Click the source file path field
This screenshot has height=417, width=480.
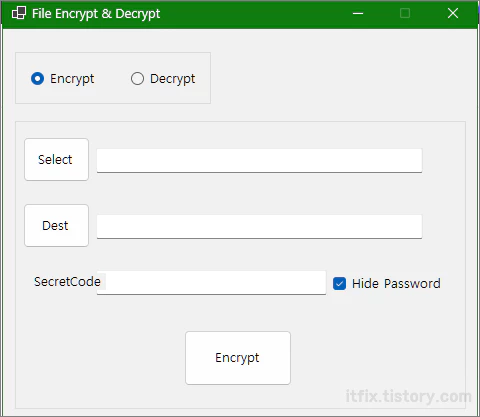(x=259, y=161)
